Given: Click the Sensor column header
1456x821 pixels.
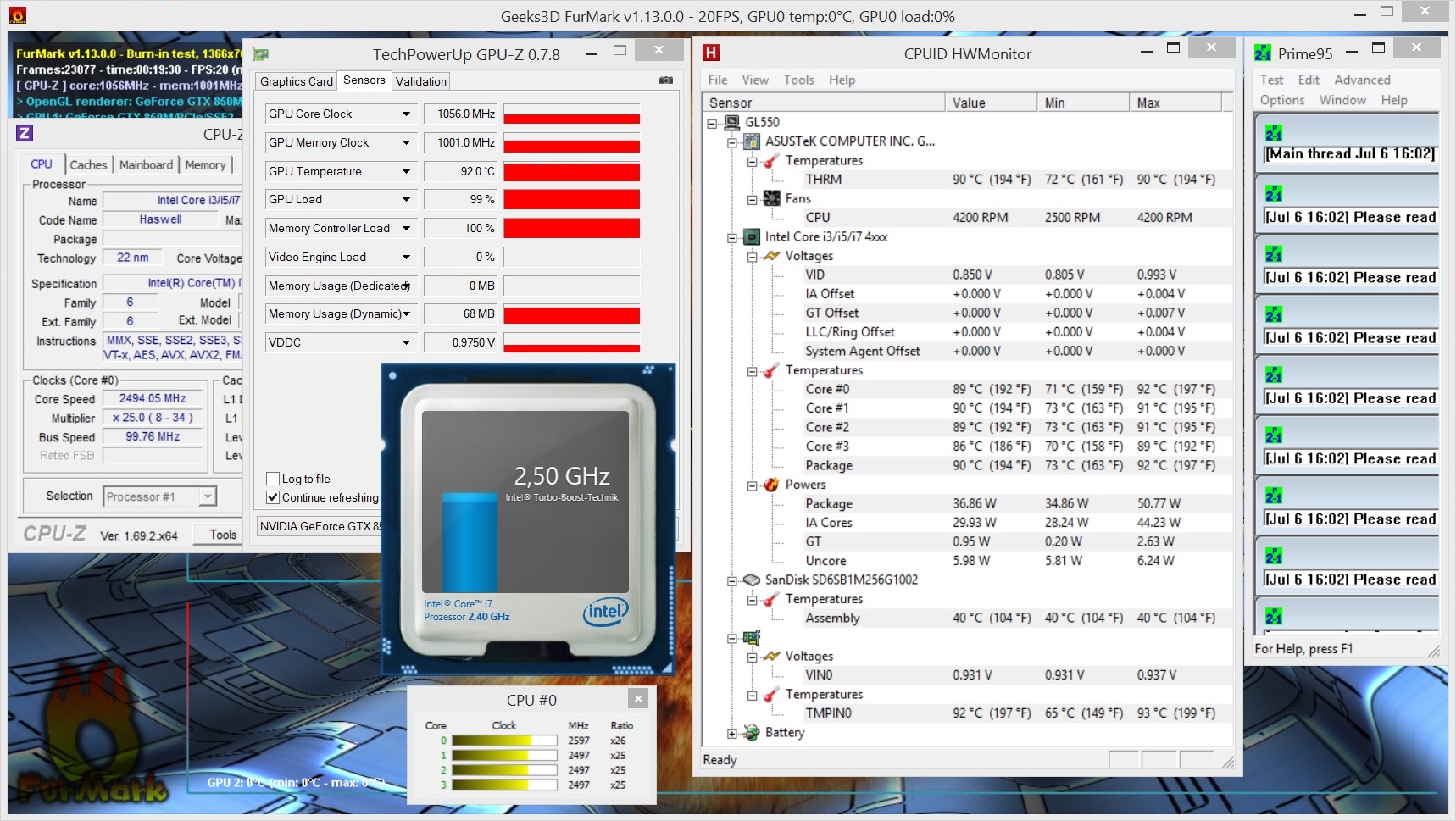Looking at the screenshot, I should [824, 103].
